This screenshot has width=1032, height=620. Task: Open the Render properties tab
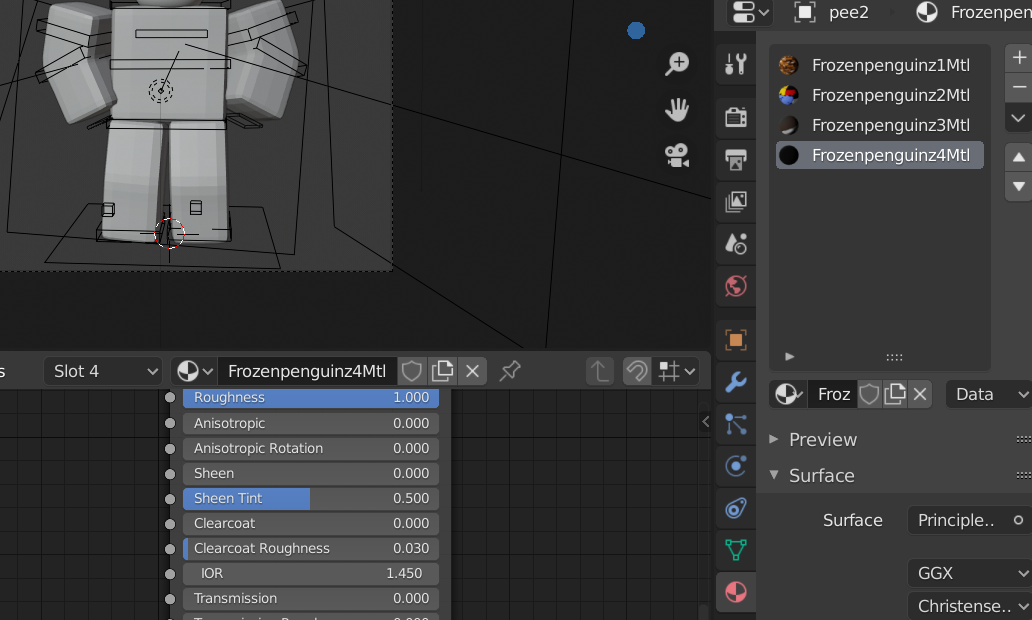point(736,117)
